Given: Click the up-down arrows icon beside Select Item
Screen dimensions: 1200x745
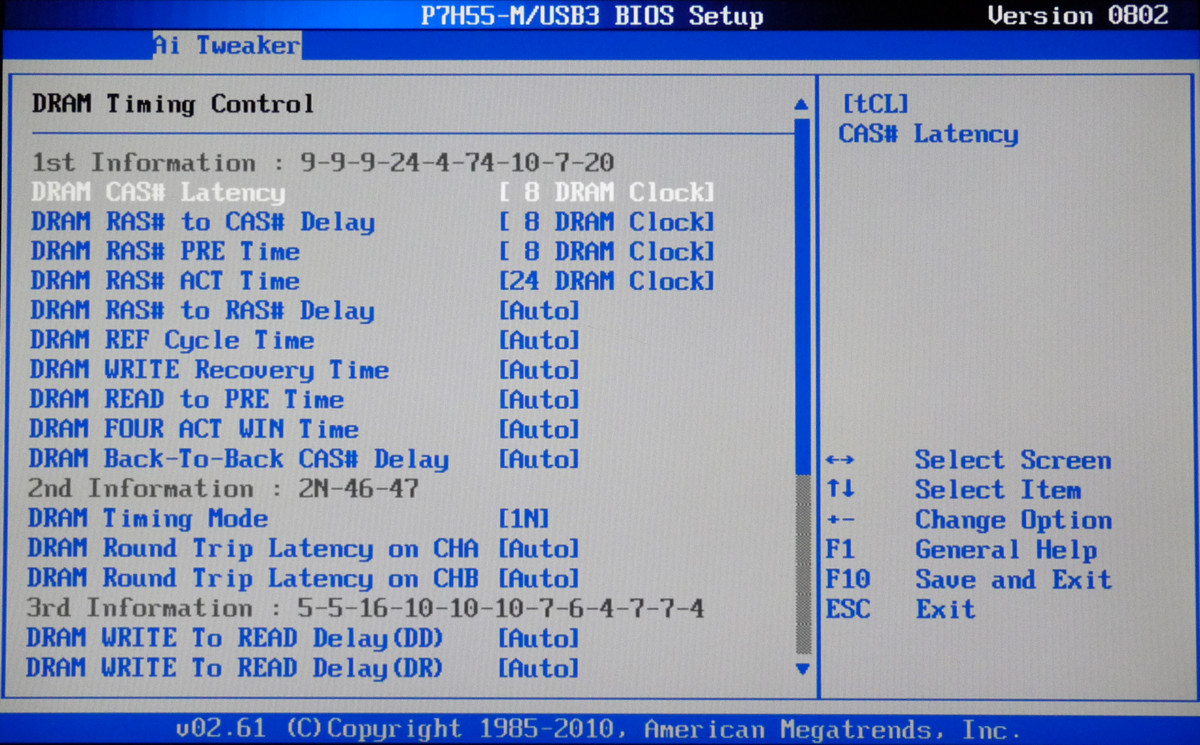Looking at the screenshot, I should 841,490.
